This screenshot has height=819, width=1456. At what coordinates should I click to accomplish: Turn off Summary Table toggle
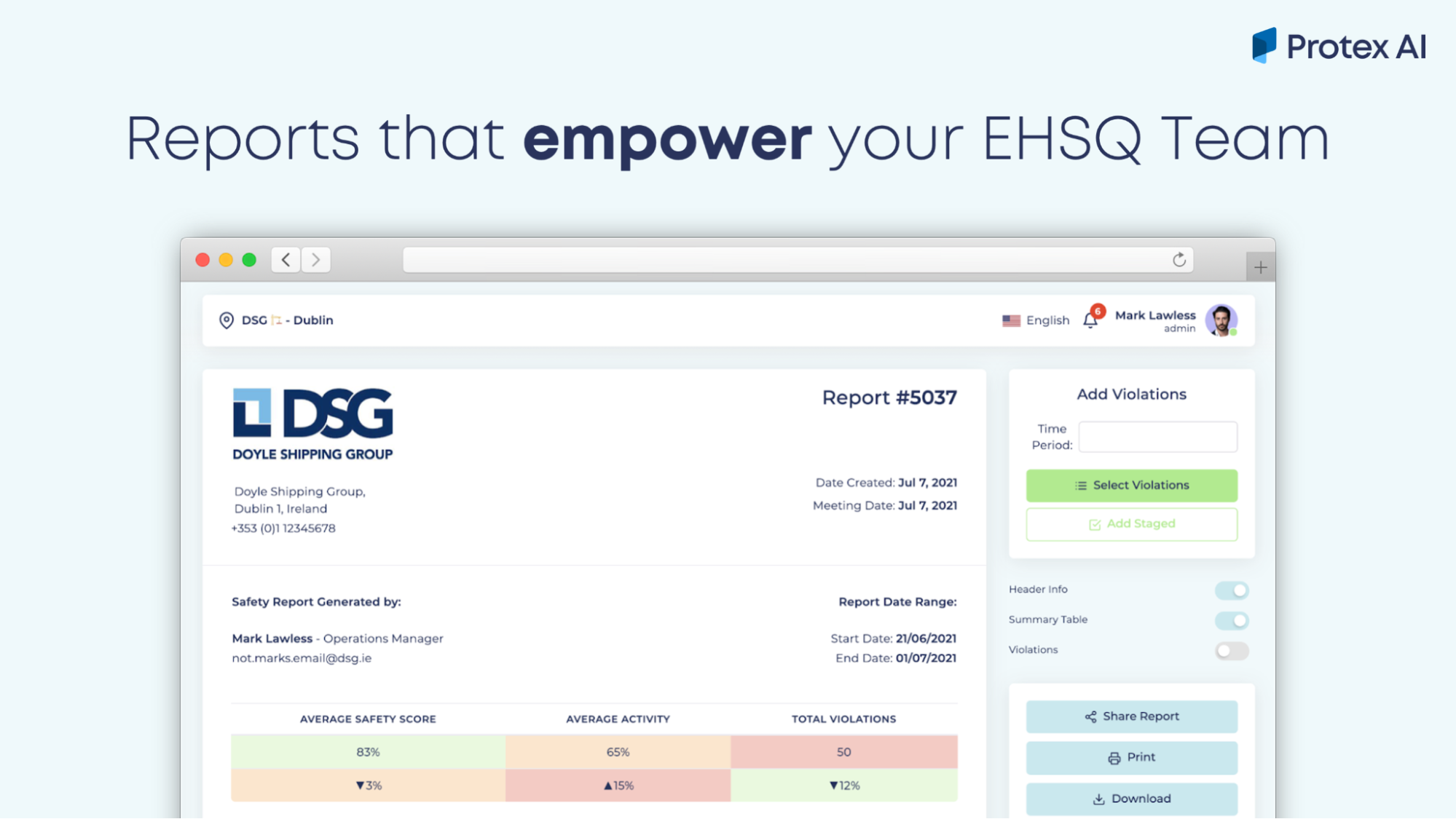click(1232, 620)
